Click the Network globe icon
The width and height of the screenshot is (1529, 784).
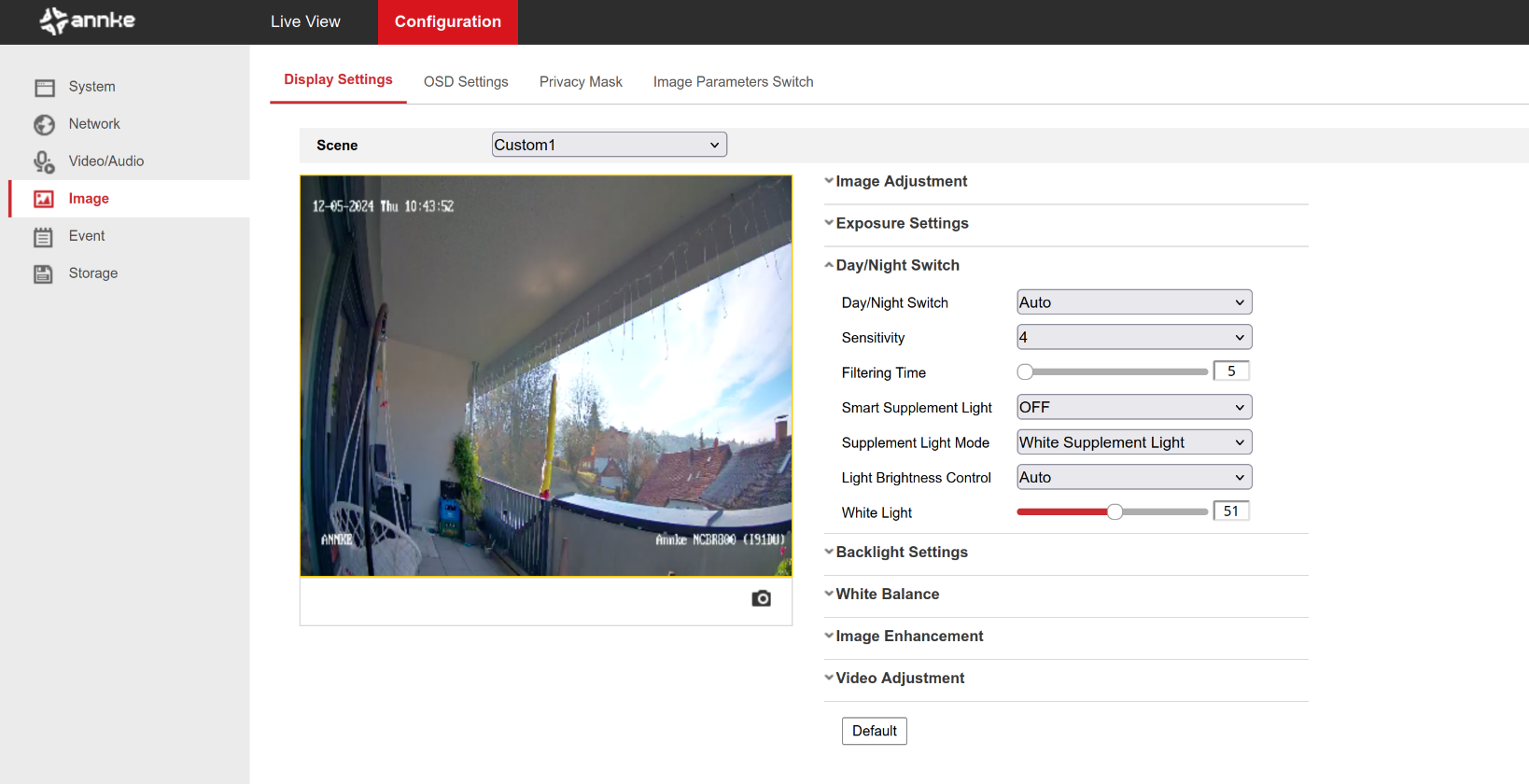tap(44, 124)
